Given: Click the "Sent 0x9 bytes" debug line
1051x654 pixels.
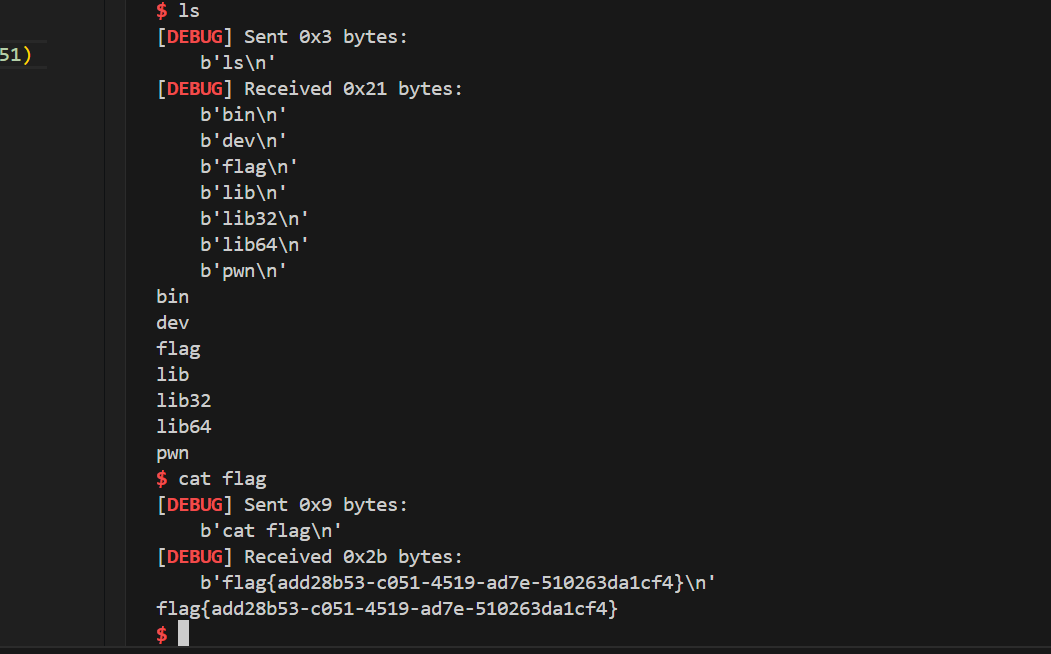Looking at the screenshot, I should coord(282,505).
